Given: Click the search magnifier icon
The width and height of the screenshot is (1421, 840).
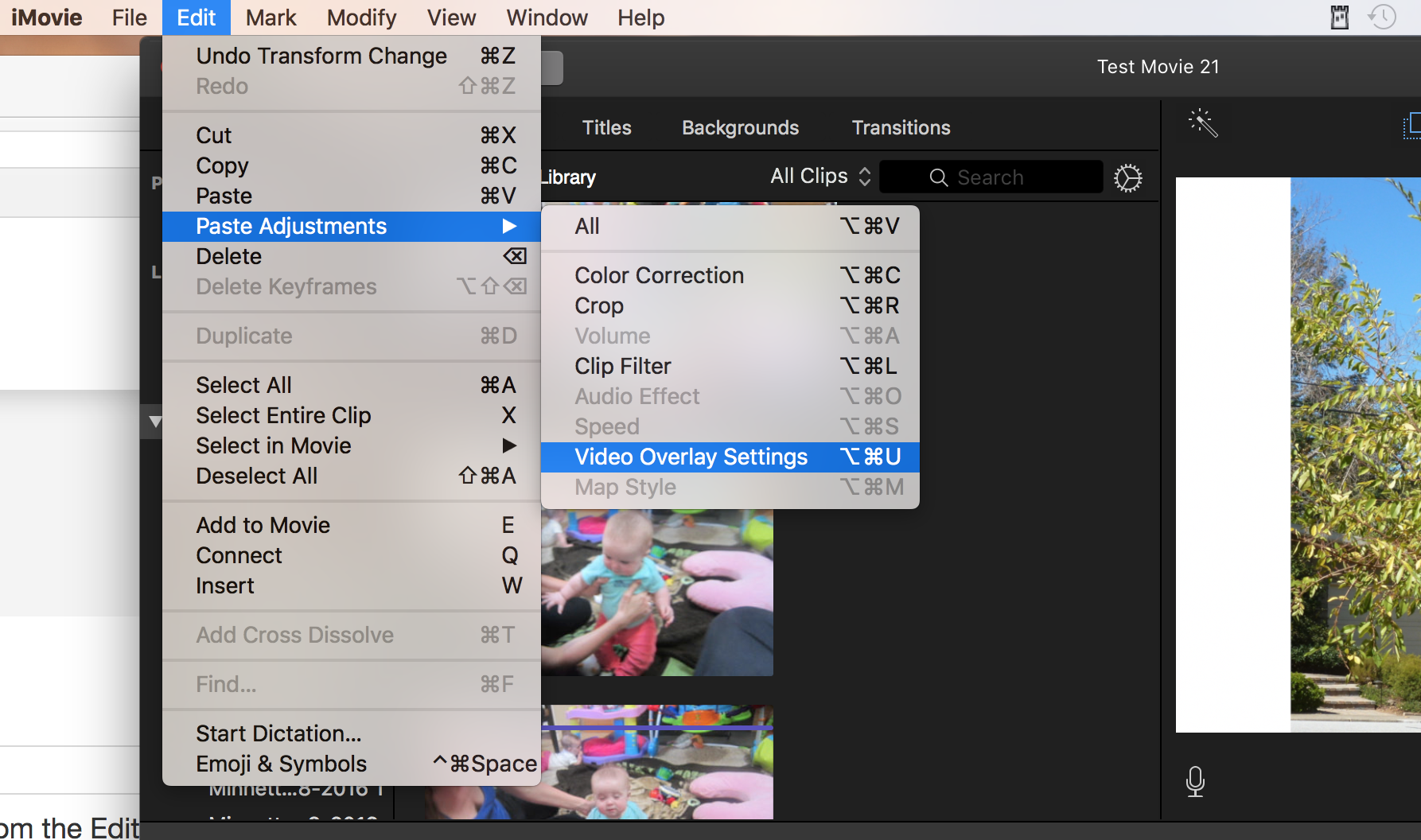Looking at the screenshot, I should (939, 177).
